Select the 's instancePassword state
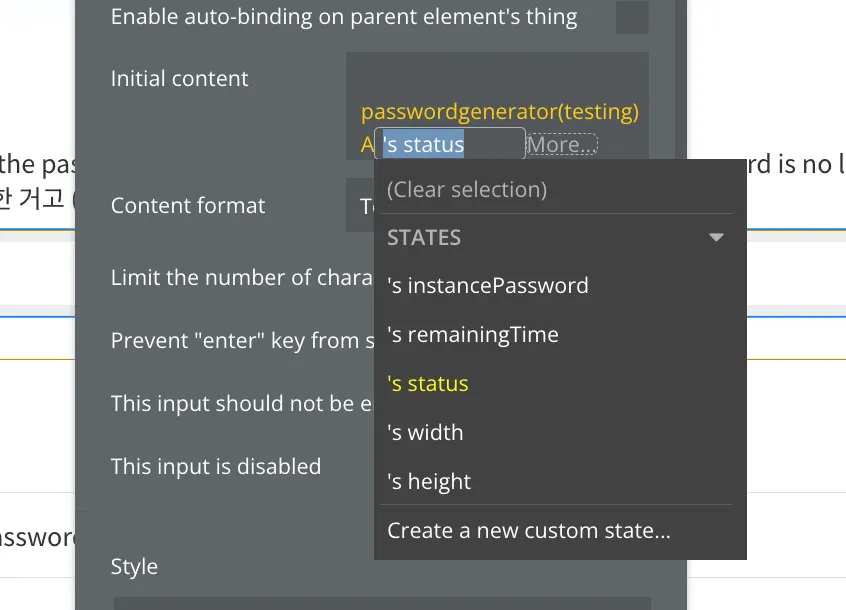This screenshot has height=610, width=846. tap(488, 286)
